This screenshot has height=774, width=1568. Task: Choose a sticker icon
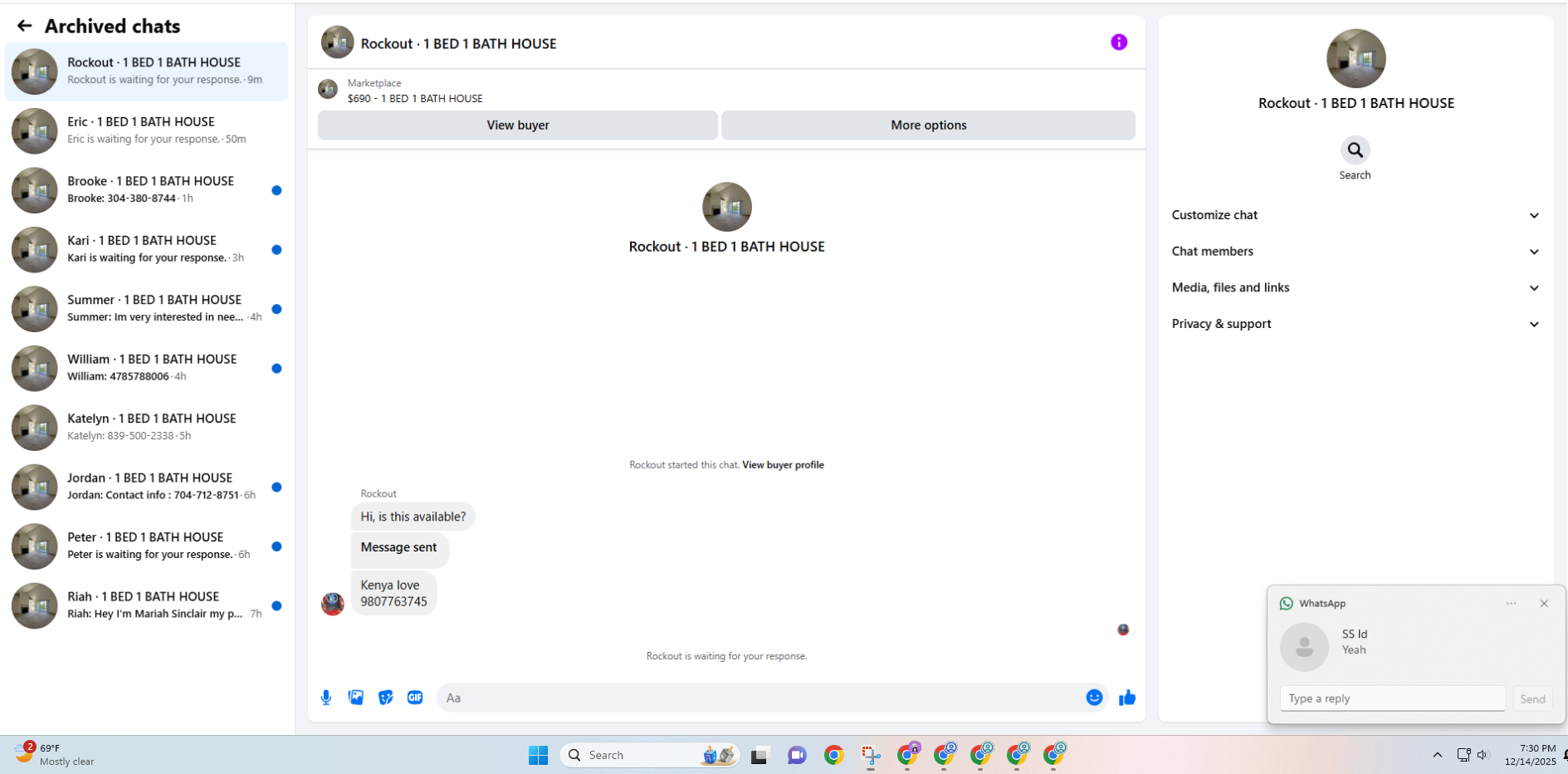tap(386, 698)
